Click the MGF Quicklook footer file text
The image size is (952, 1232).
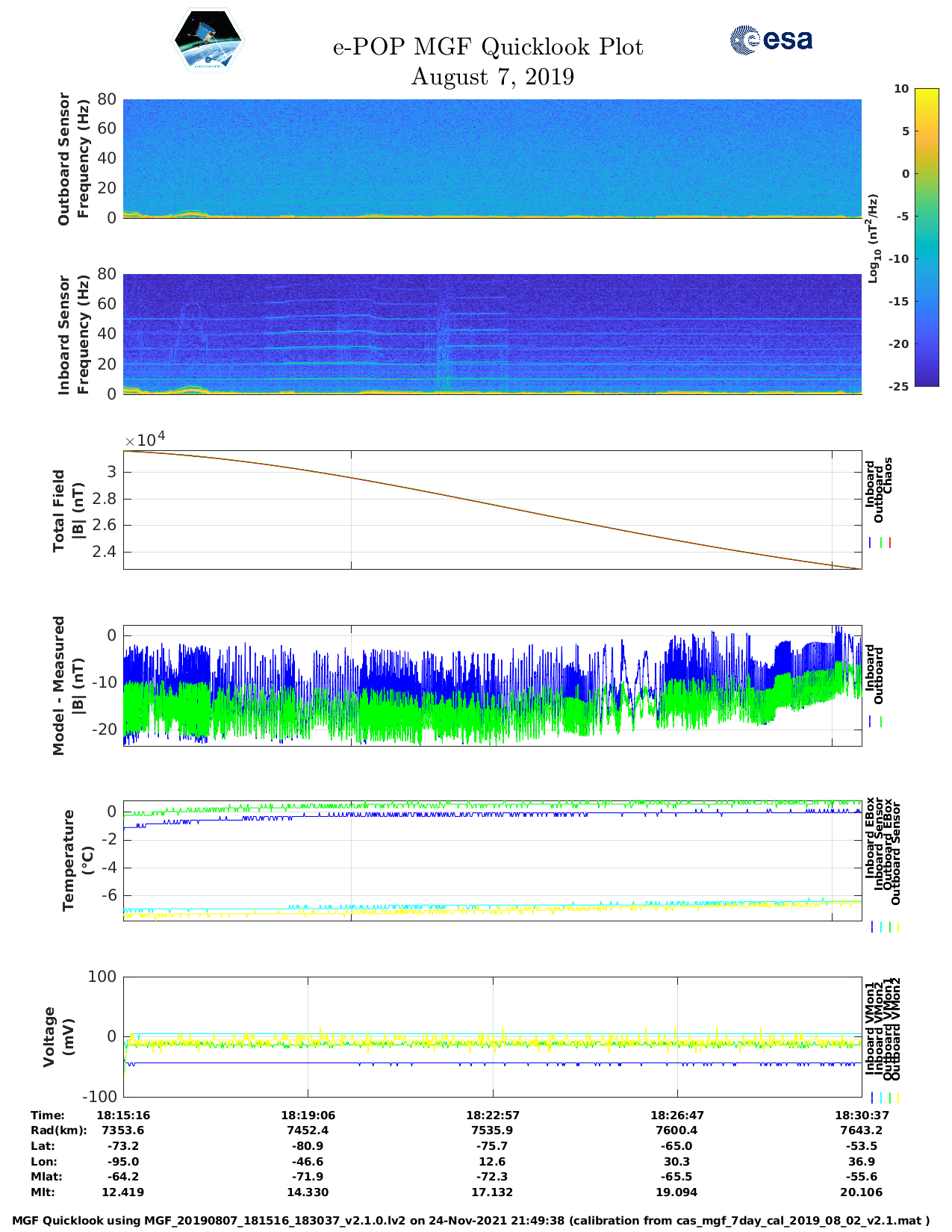(x=470, y=1221)
